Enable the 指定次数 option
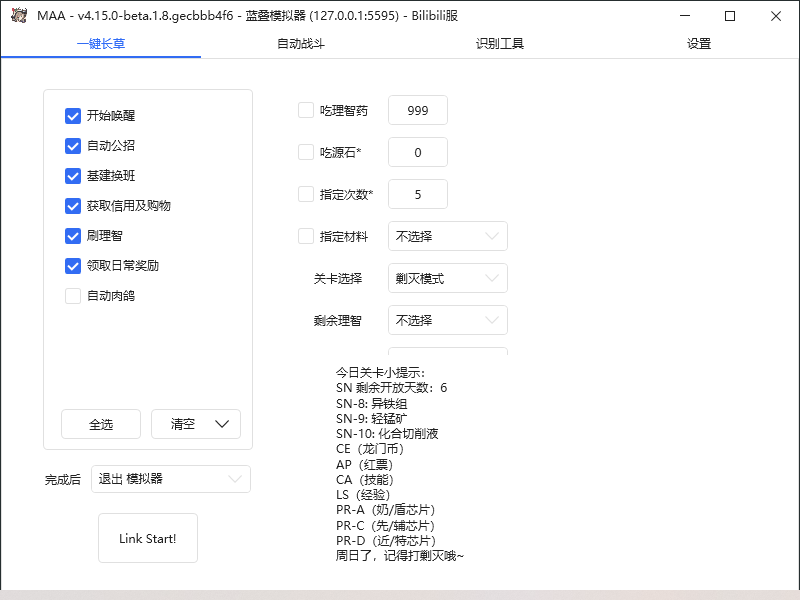 (x=306, y=194)
